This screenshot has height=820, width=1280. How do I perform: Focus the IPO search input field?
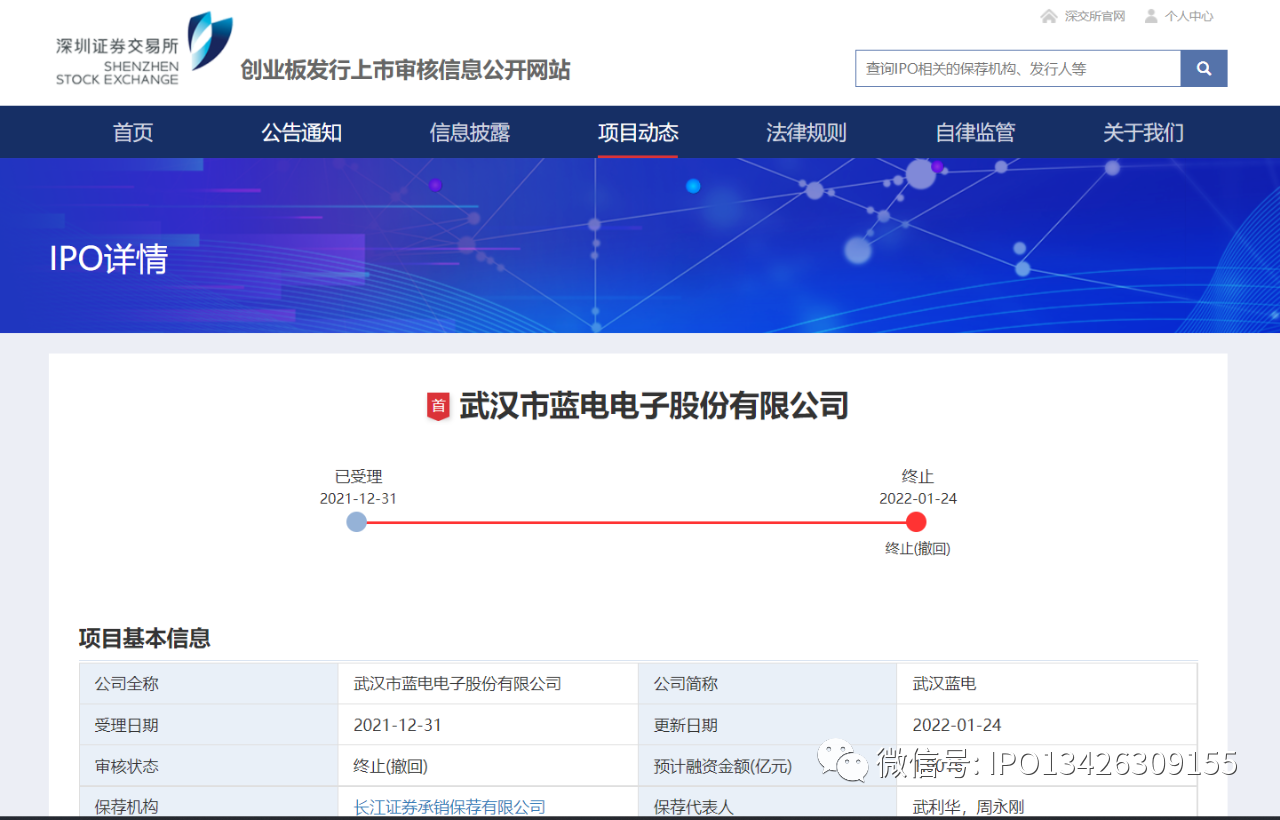point(1018,69)
